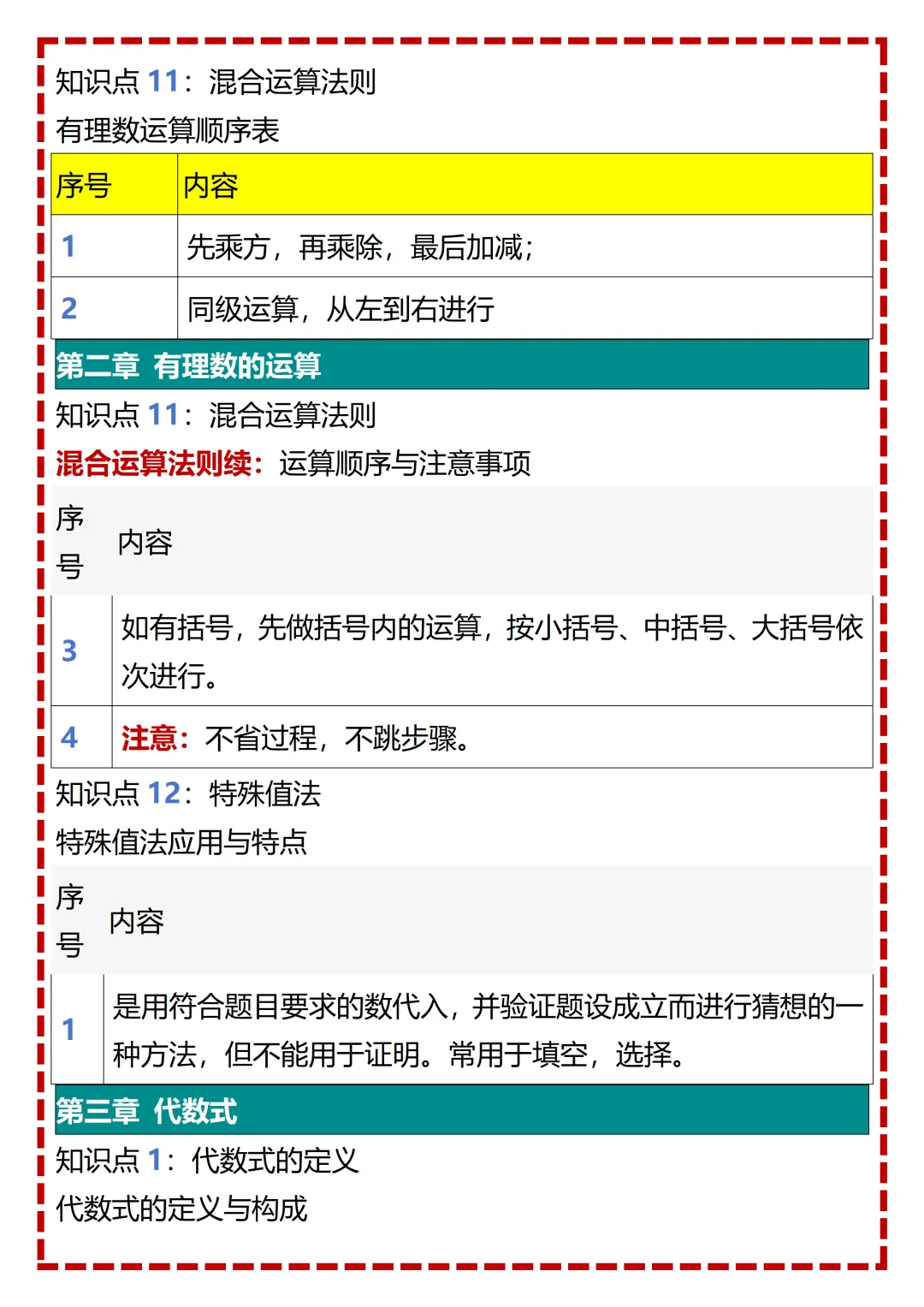Click '知识点 11：混合运算法则' above '有理数运算顺序表'
The height and width of the screenshot is (1307, 924).
point(216,82)
